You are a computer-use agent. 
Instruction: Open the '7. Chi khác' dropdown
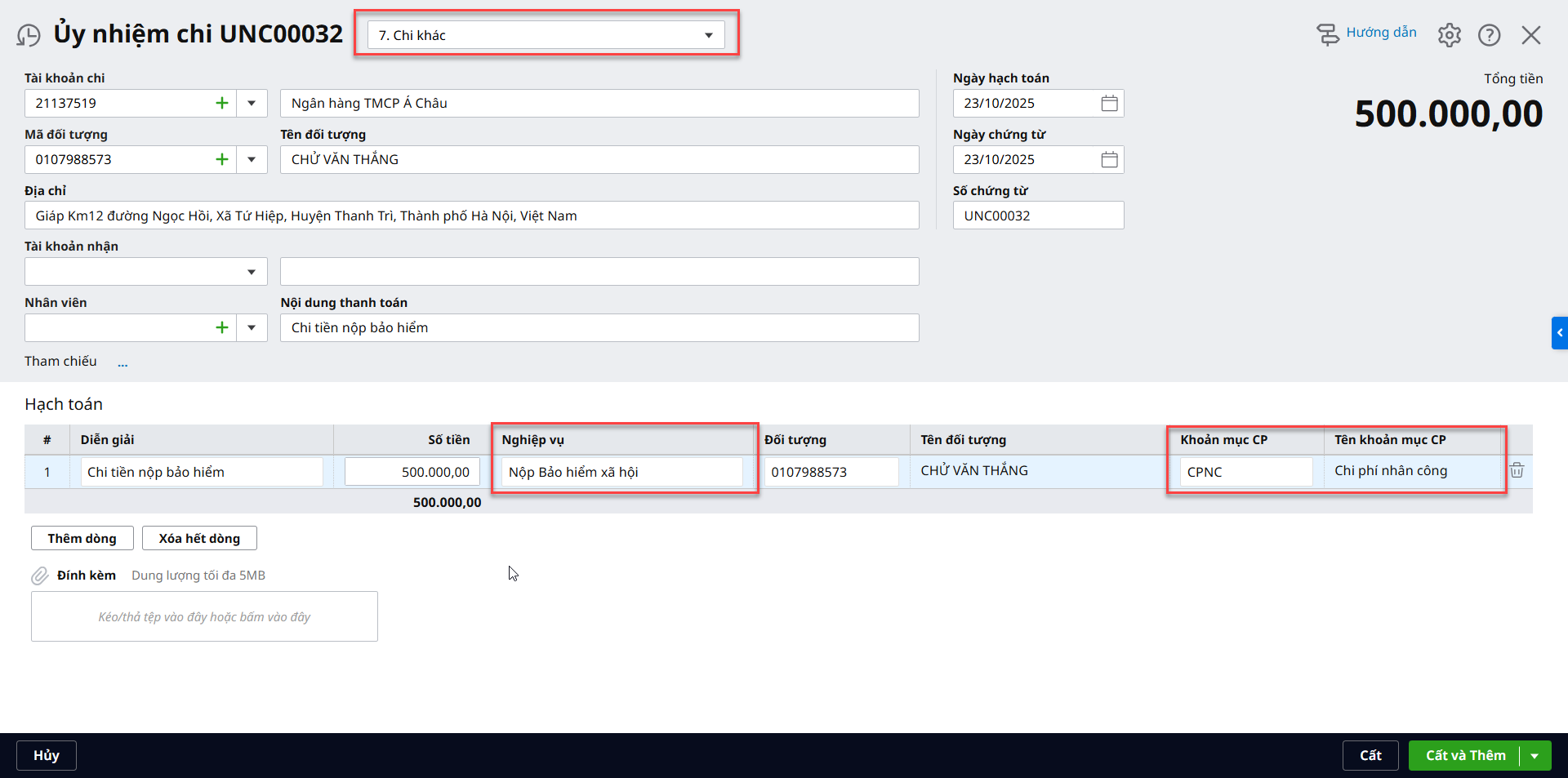(x=546, y=35)
